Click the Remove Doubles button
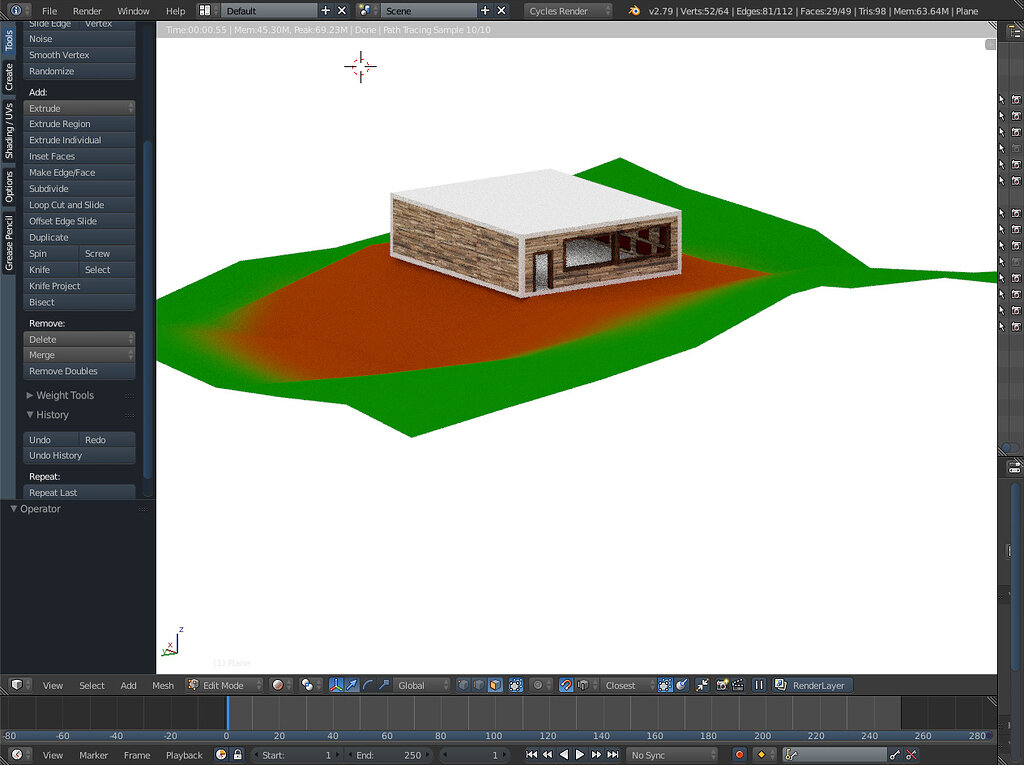 (x=79, y=371)
